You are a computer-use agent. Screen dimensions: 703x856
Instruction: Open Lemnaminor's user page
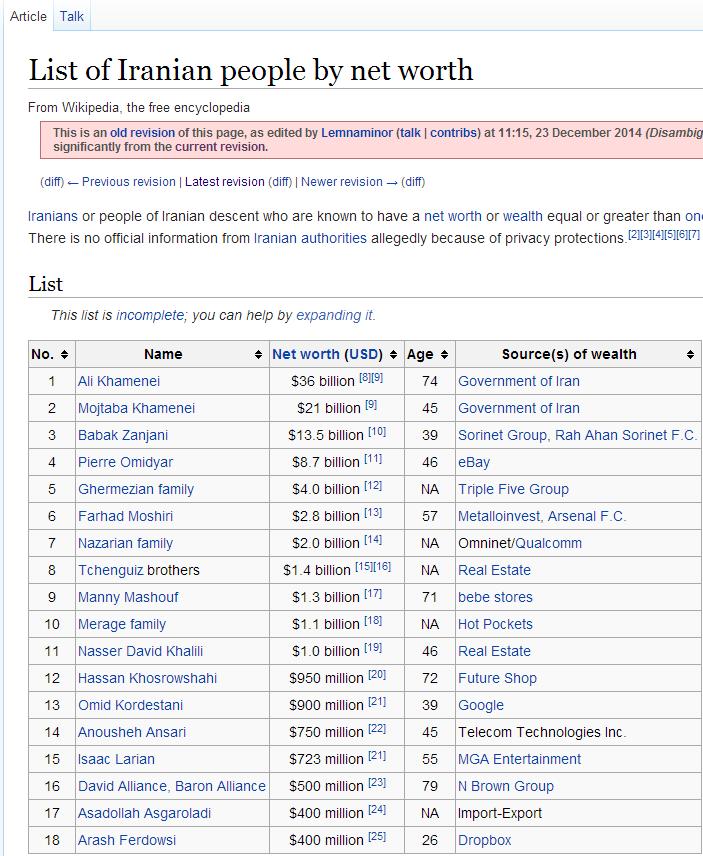coord(356,133)
